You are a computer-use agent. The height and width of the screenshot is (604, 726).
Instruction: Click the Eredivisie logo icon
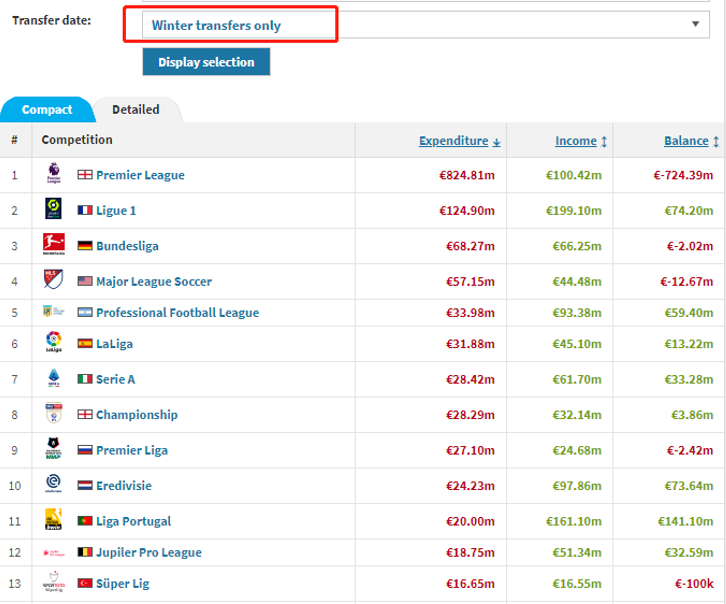pyautogui.click(x=53, y=483)
